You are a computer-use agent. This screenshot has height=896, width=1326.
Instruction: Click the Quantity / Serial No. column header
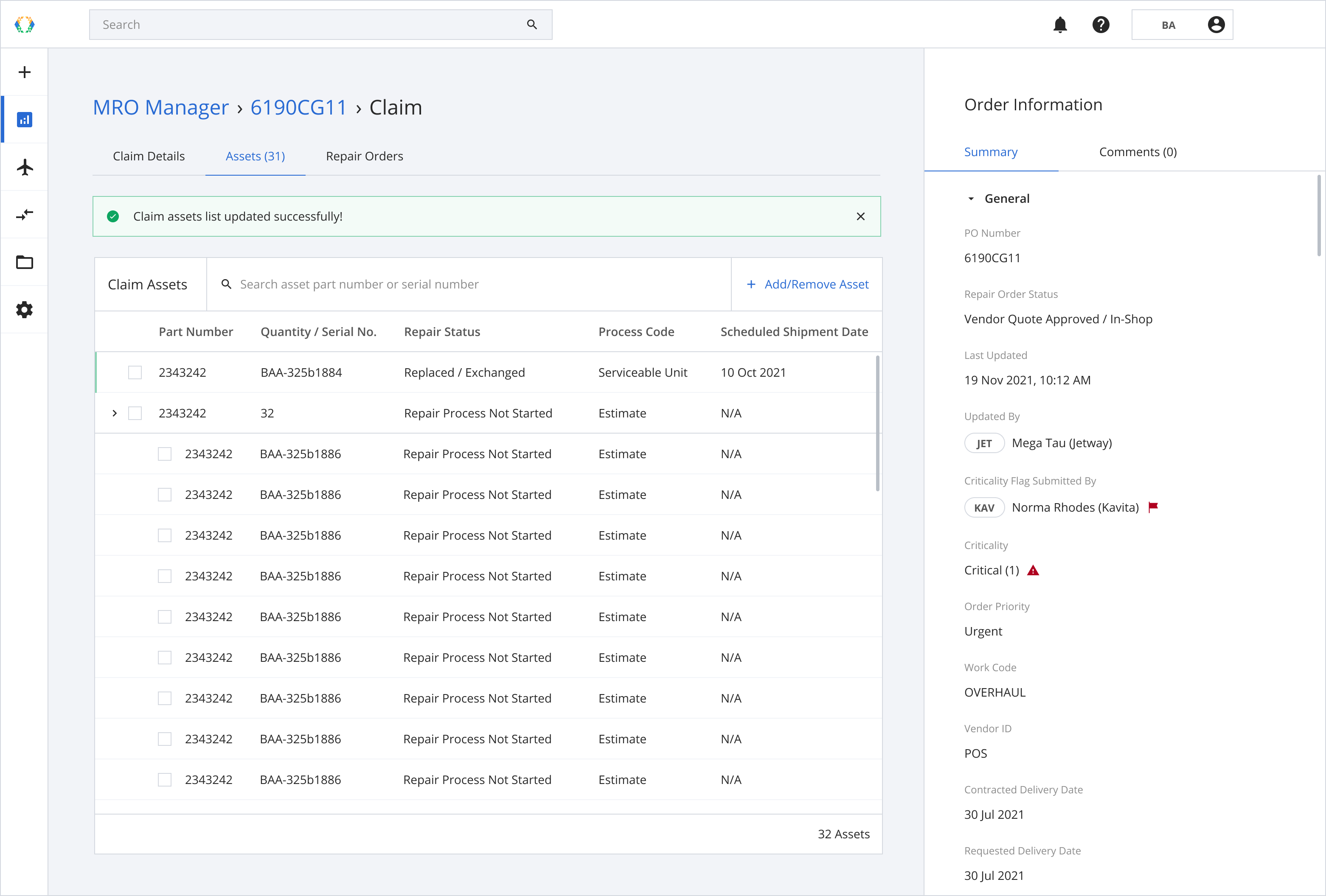click(318, 331)
